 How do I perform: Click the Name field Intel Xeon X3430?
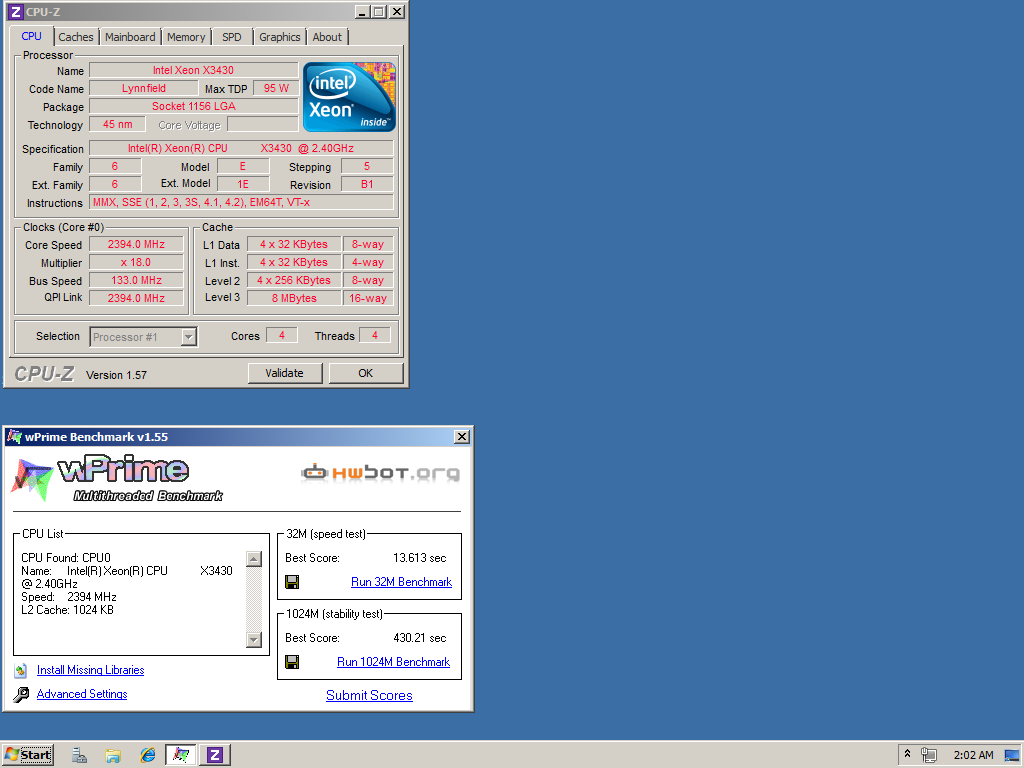coord(193,70)
